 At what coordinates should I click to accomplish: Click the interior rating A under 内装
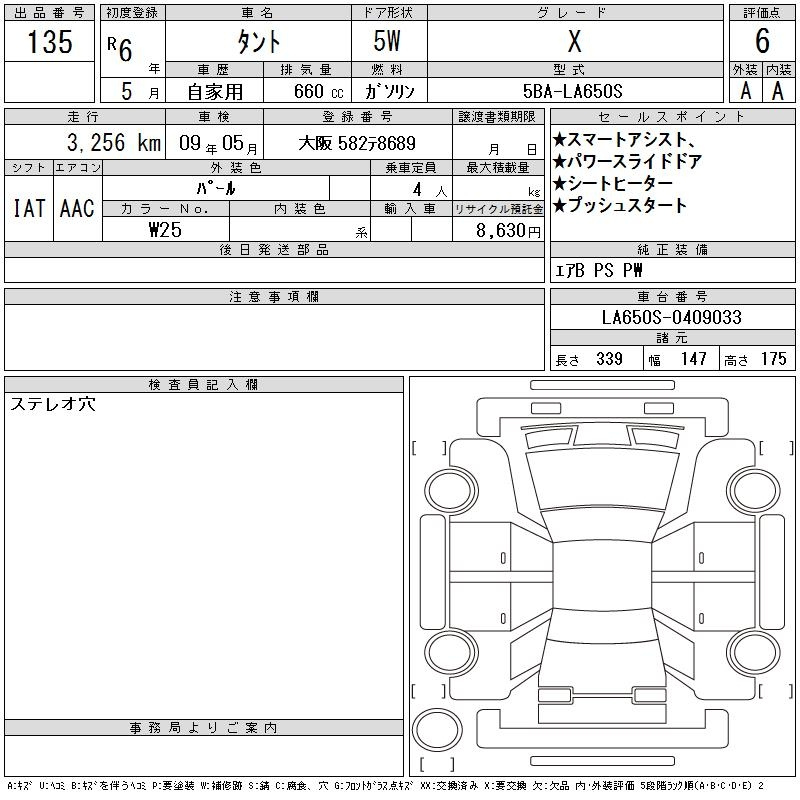[778, 91]
